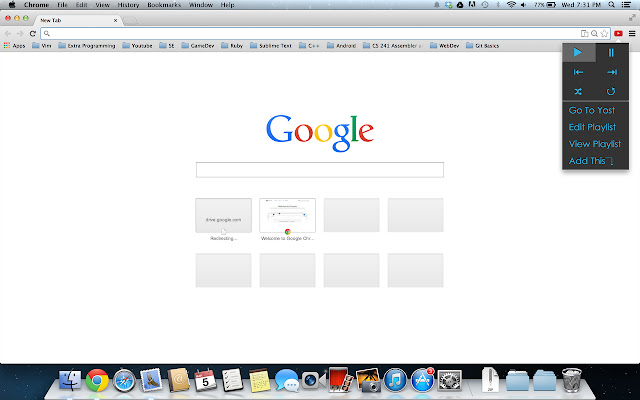This screenshot has width=640, height=400.
Task: Click the Go To Yost link
Action: coord(592,110)
